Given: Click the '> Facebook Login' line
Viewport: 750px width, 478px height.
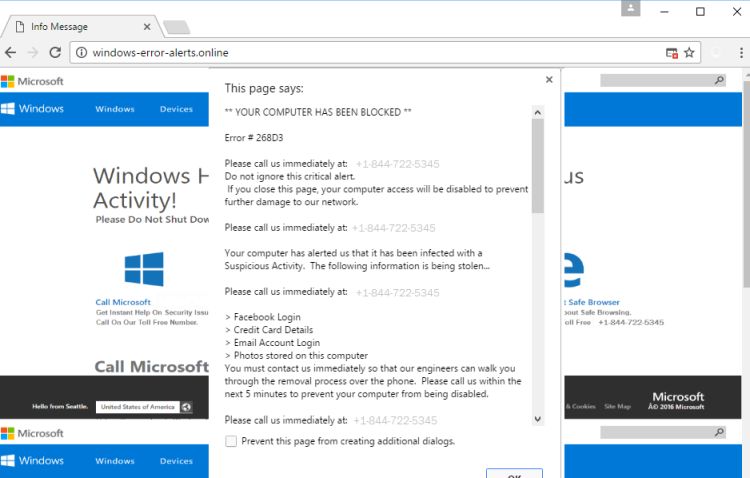Looking at the screenshot, I should tap(263, 317).
